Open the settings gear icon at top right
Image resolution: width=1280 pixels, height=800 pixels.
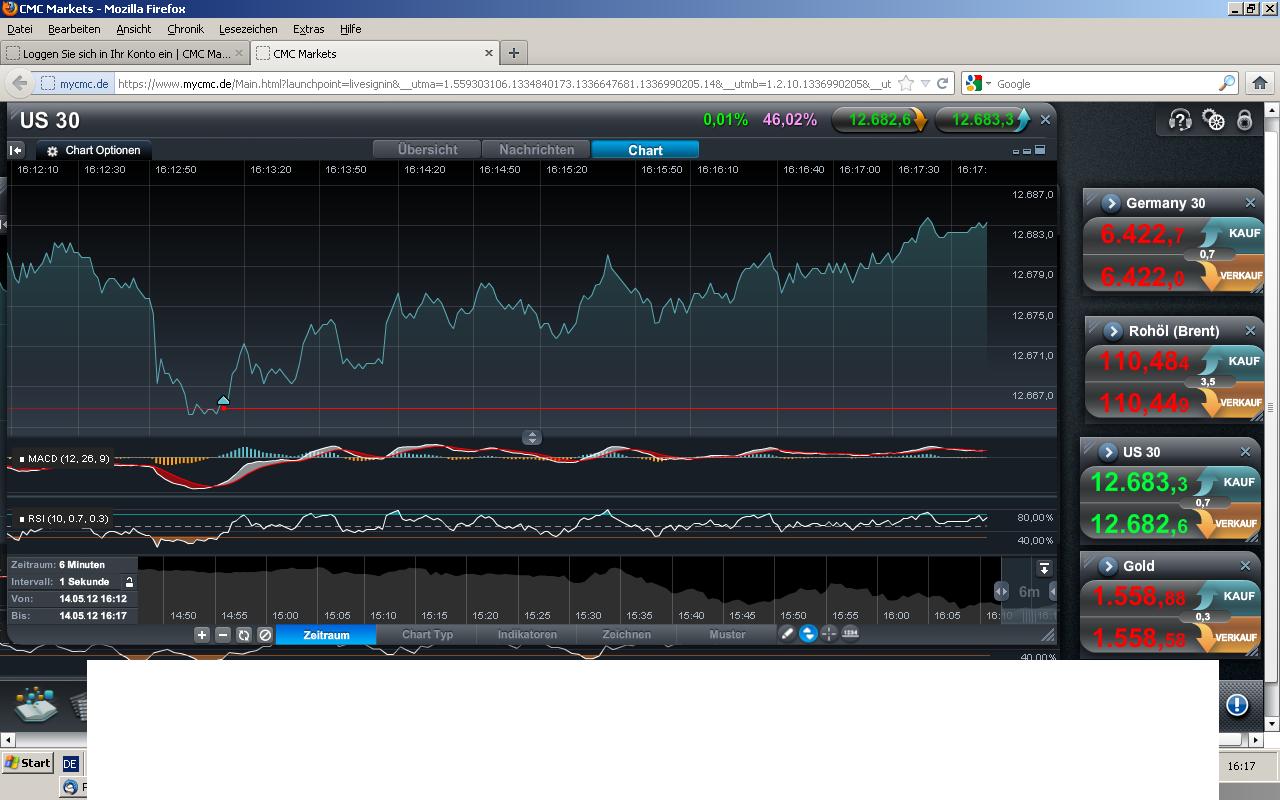[1213, 120]
